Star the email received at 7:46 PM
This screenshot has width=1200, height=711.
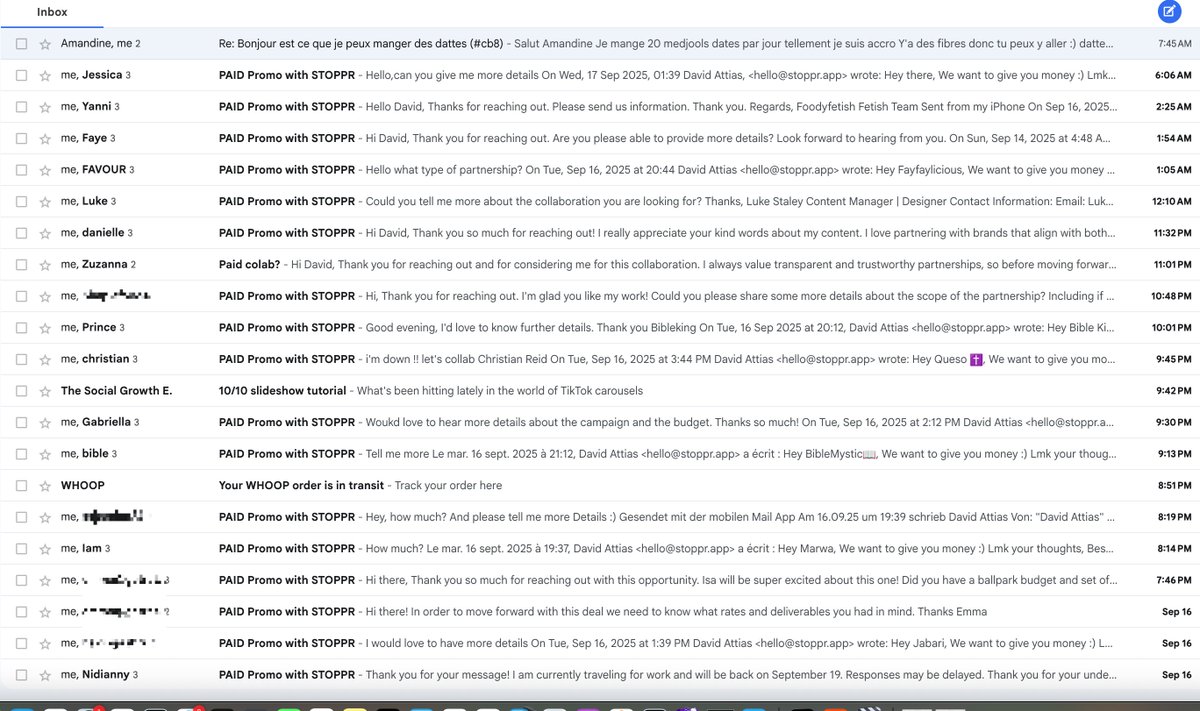[x=45, y=580]
